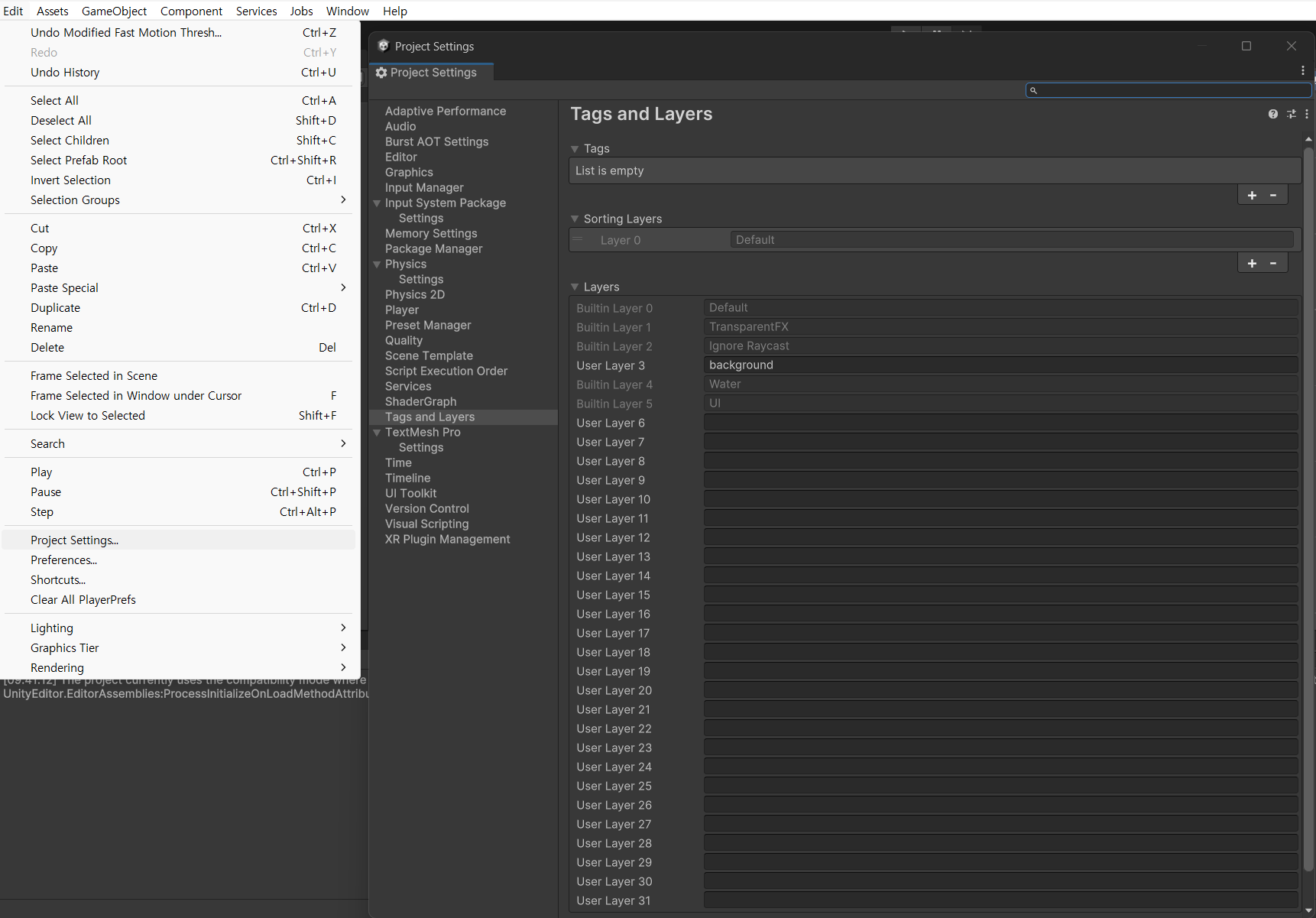Select Adaptive Performance settings category

pos(446,112)
